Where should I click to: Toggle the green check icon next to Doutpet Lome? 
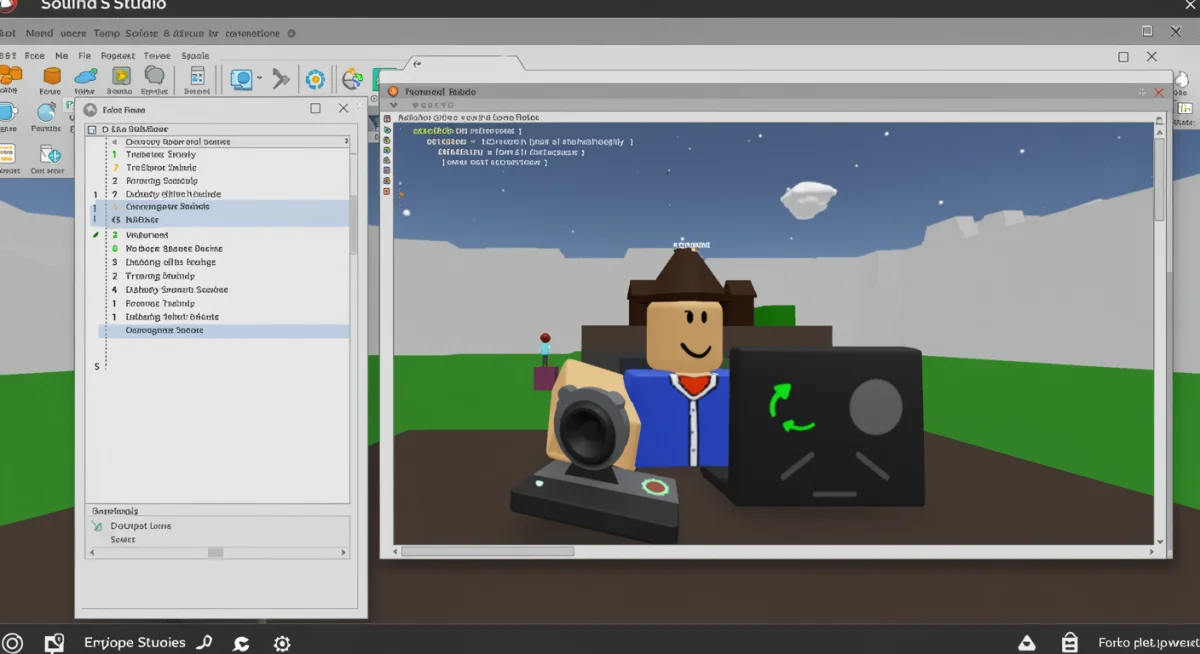[97, 525]
